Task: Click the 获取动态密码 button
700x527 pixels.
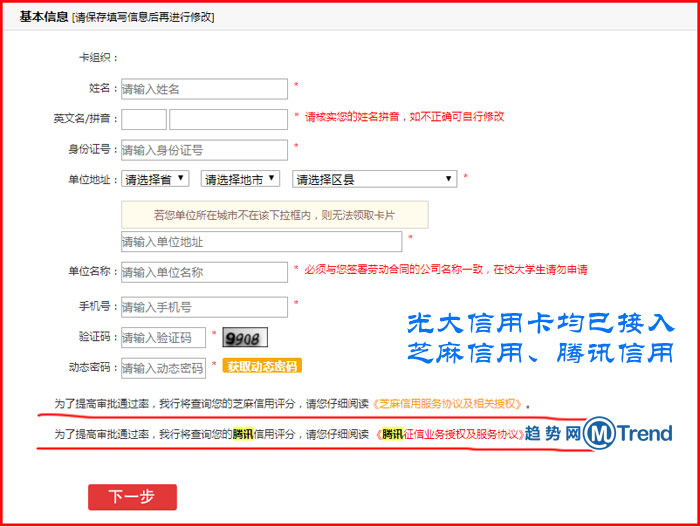Action: tap(262, 366)
